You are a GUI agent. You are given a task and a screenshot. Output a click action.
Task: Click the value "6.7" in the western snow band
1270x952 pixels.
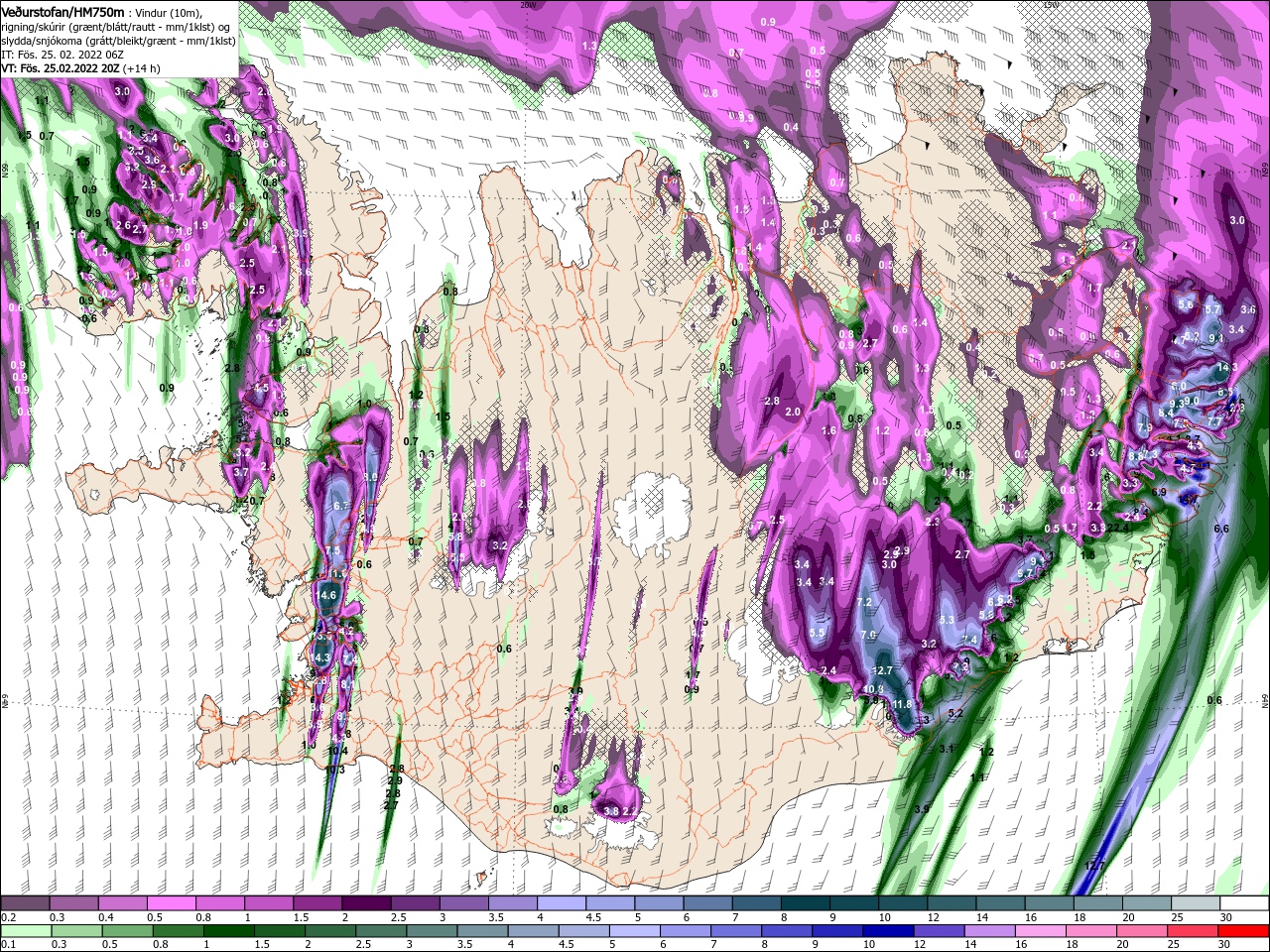(343, 506)
